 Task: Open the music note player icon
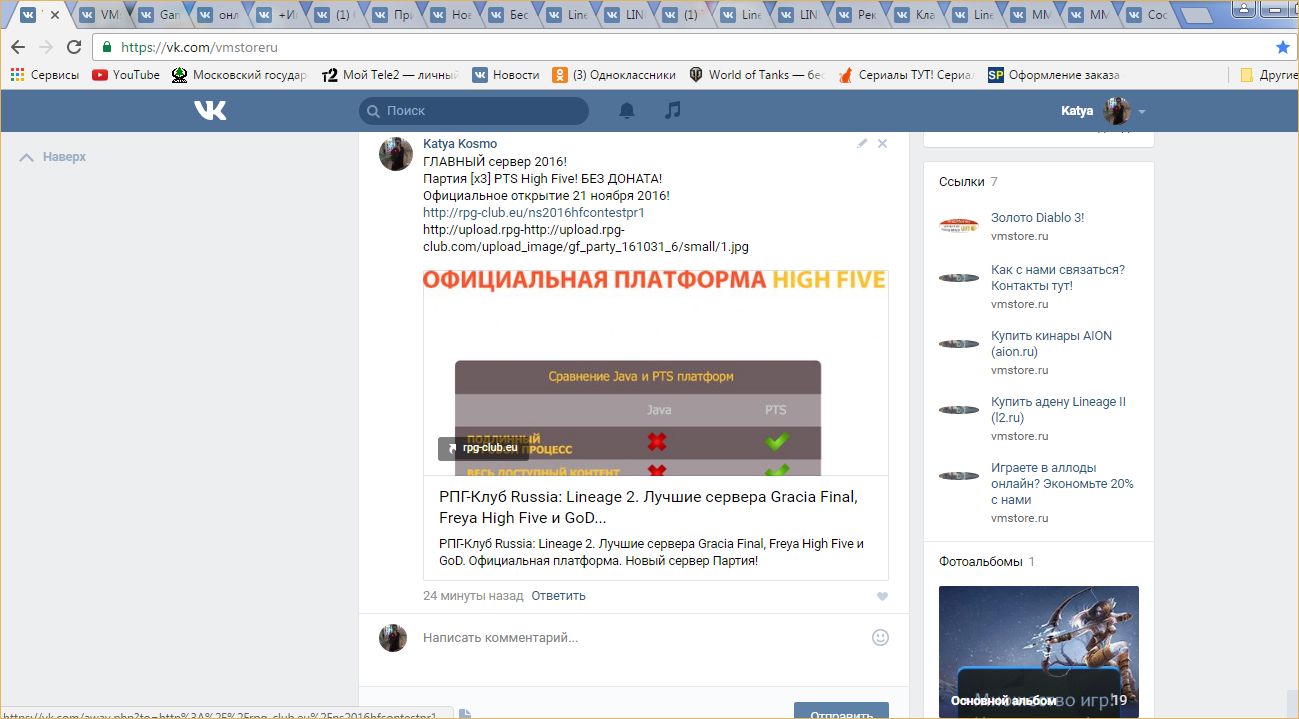tap(673, 110)
